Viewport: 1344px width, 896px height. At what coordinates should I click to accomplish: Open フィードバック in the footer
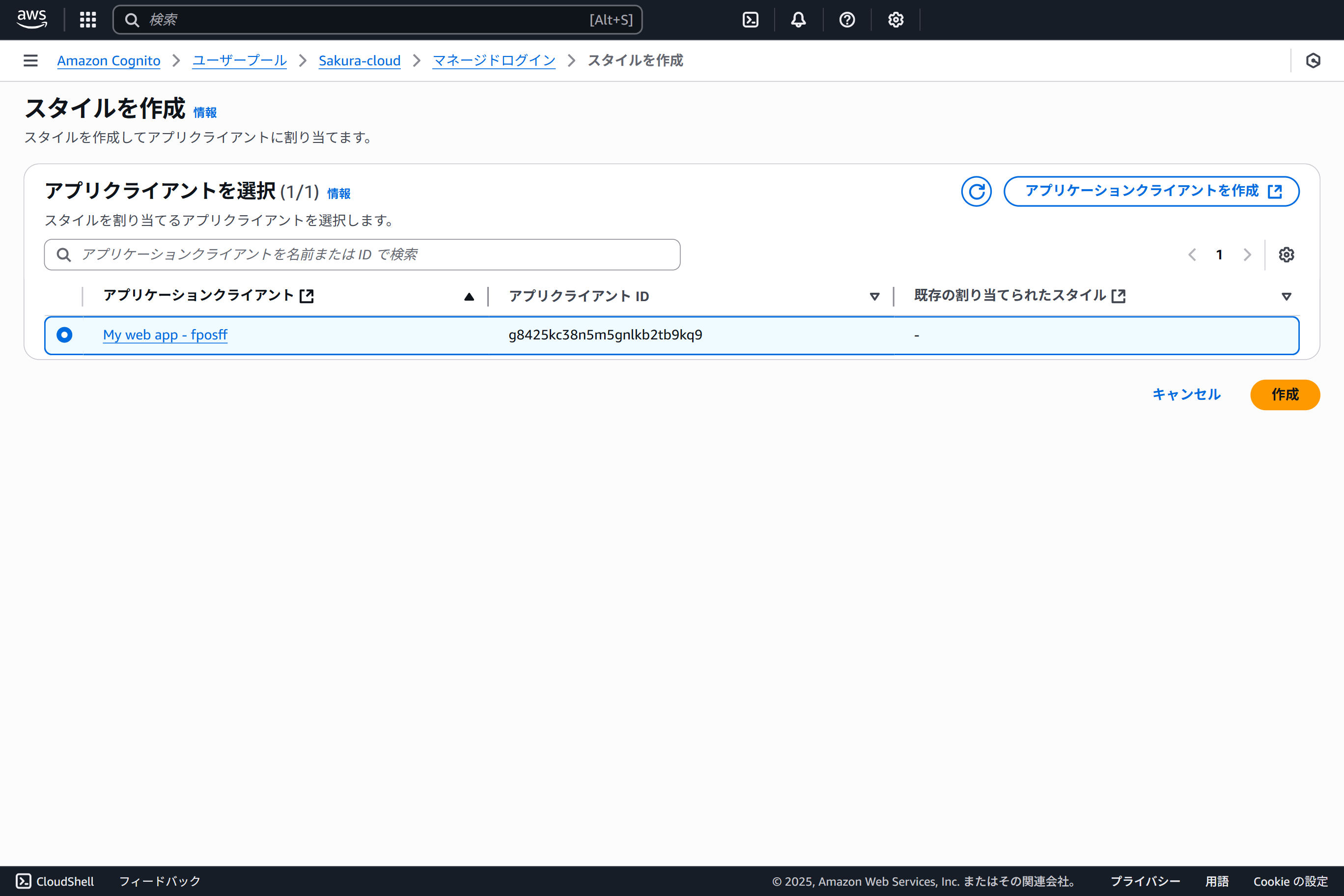(x=160, y=881)
